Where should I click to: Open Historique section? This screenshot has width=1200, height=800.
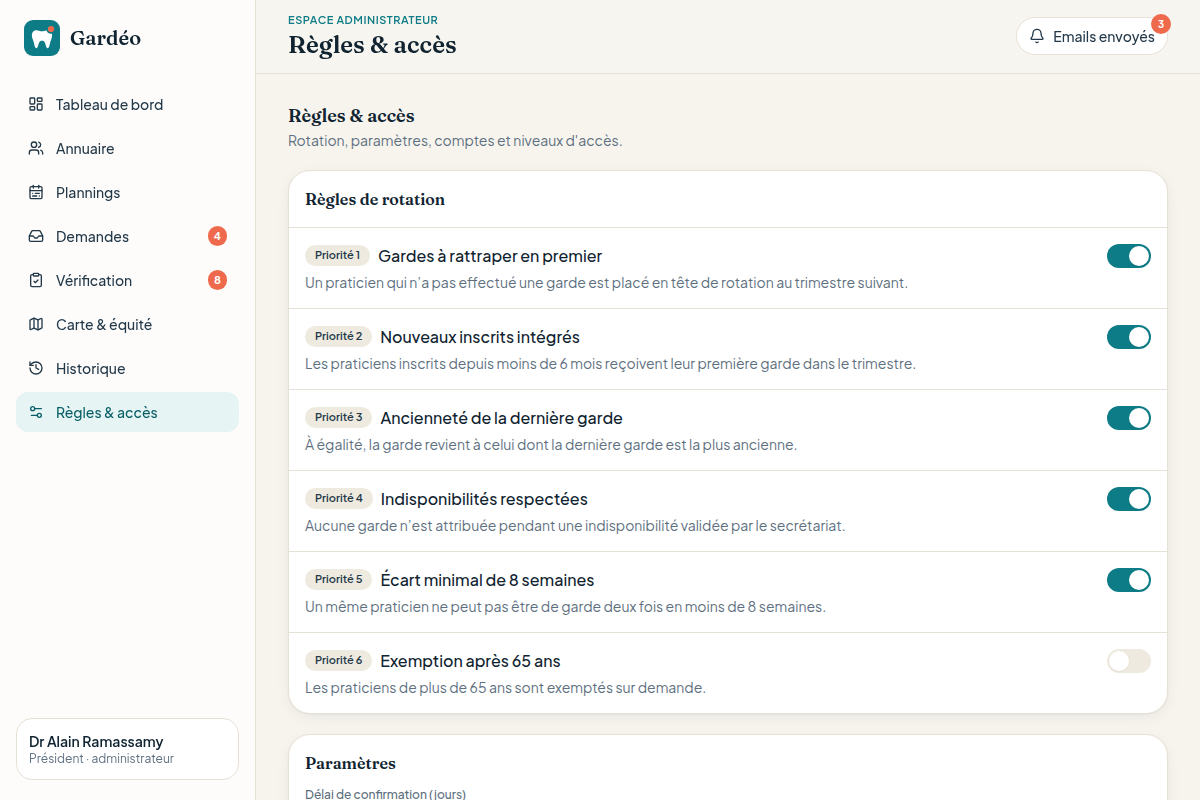tap(127, 368)
